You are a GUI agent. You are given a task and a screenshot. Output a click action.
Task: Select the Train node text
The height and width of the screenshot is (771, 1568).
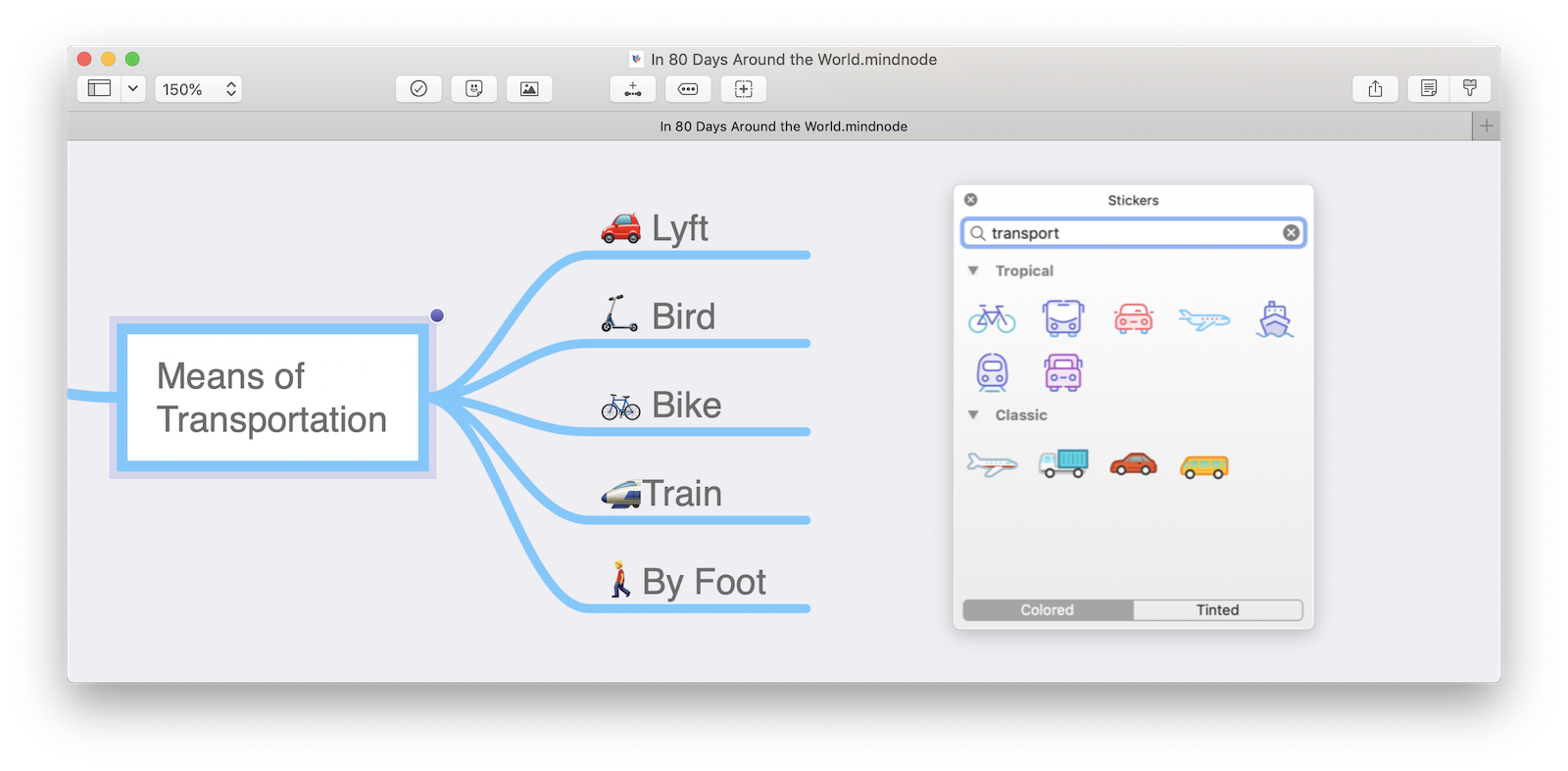coord(682,494)
